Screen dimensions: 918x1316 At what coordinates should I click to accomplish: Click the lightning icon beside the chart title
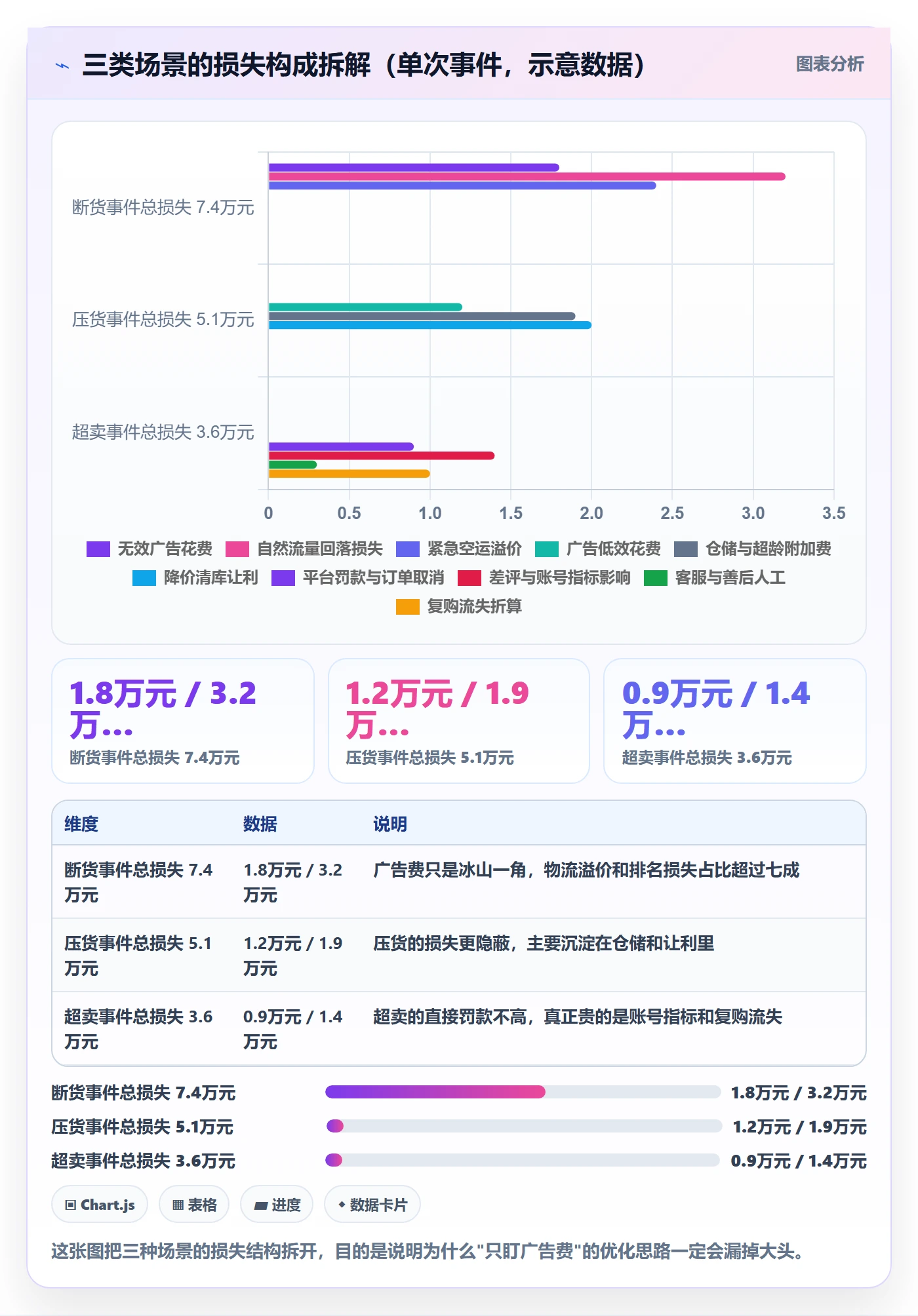(x=62, y=65)
